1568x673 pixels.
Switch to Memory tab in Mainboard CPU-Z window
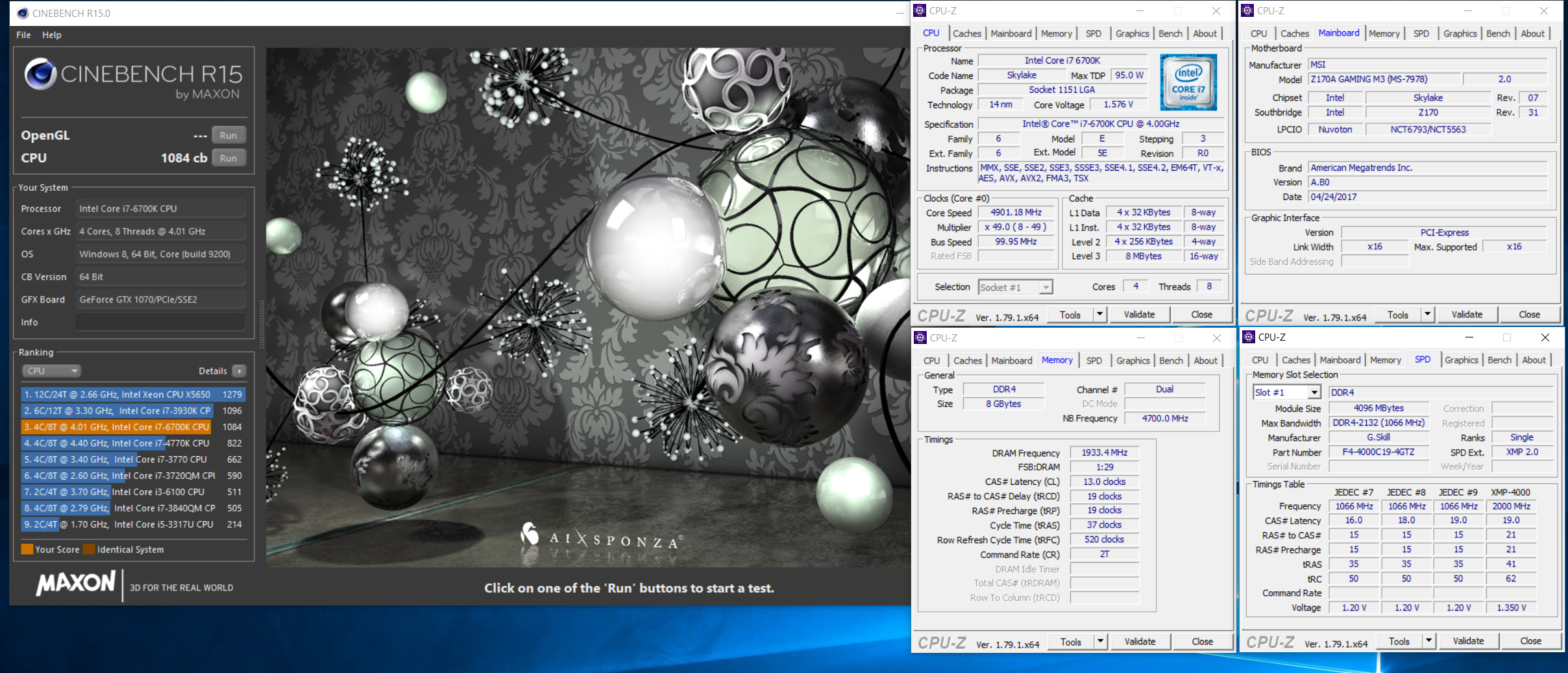coord(1384,34)
